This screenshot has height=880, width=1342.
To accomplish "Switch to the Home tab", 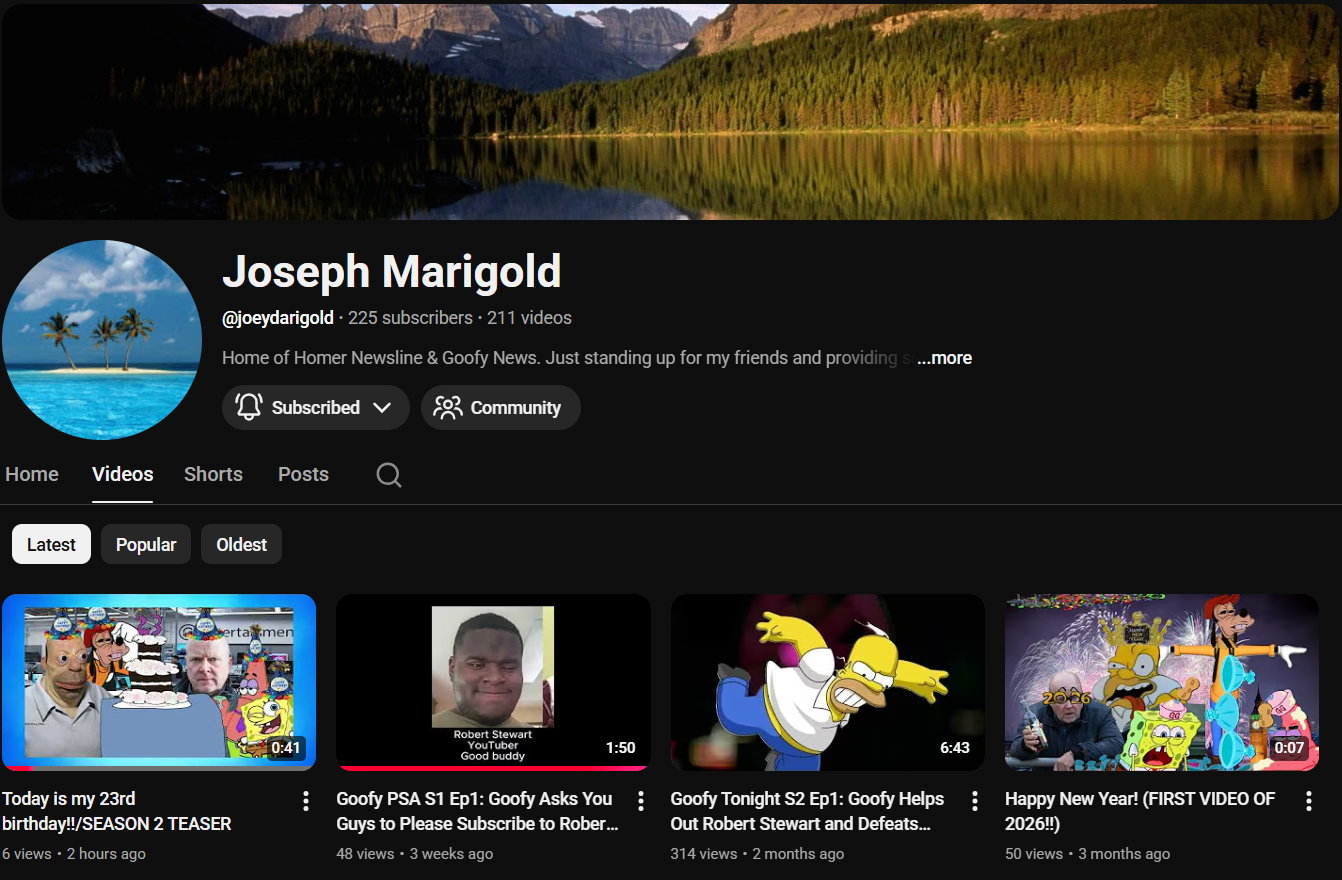I will click(32, 474).
